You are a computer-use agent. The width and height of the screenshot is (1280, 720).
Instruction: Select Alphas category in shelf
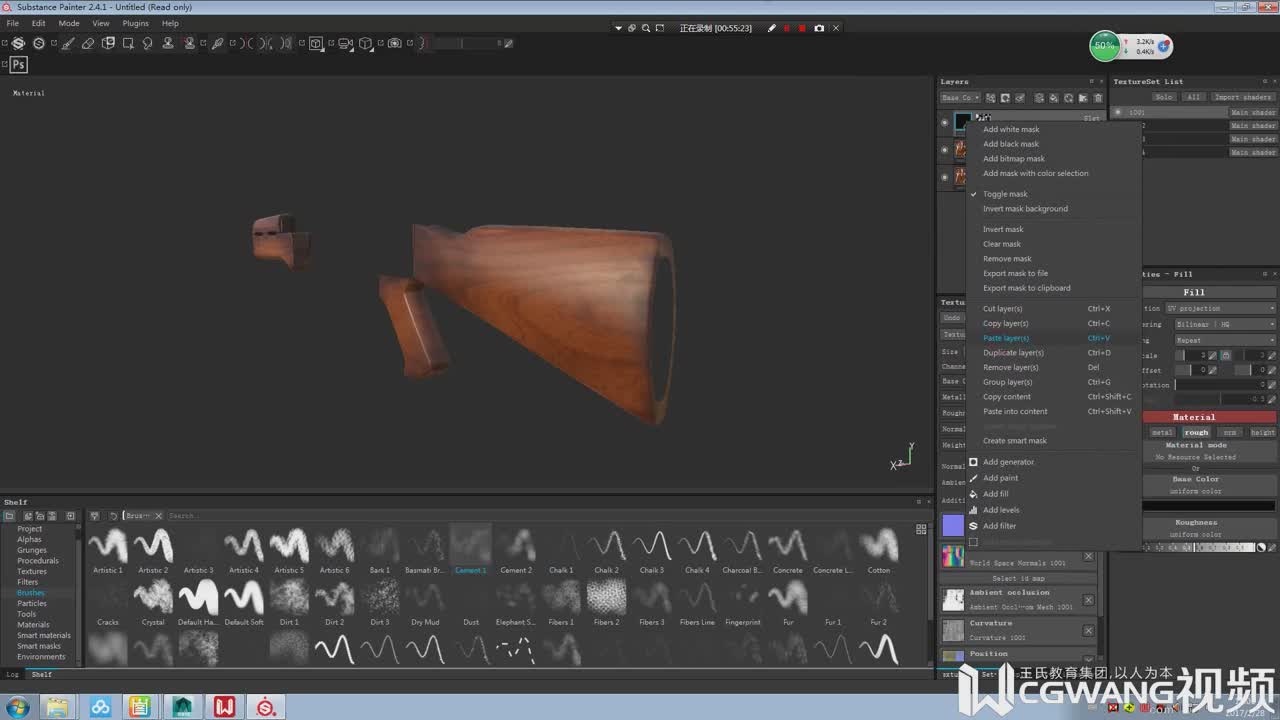click(x=29, y=540)
